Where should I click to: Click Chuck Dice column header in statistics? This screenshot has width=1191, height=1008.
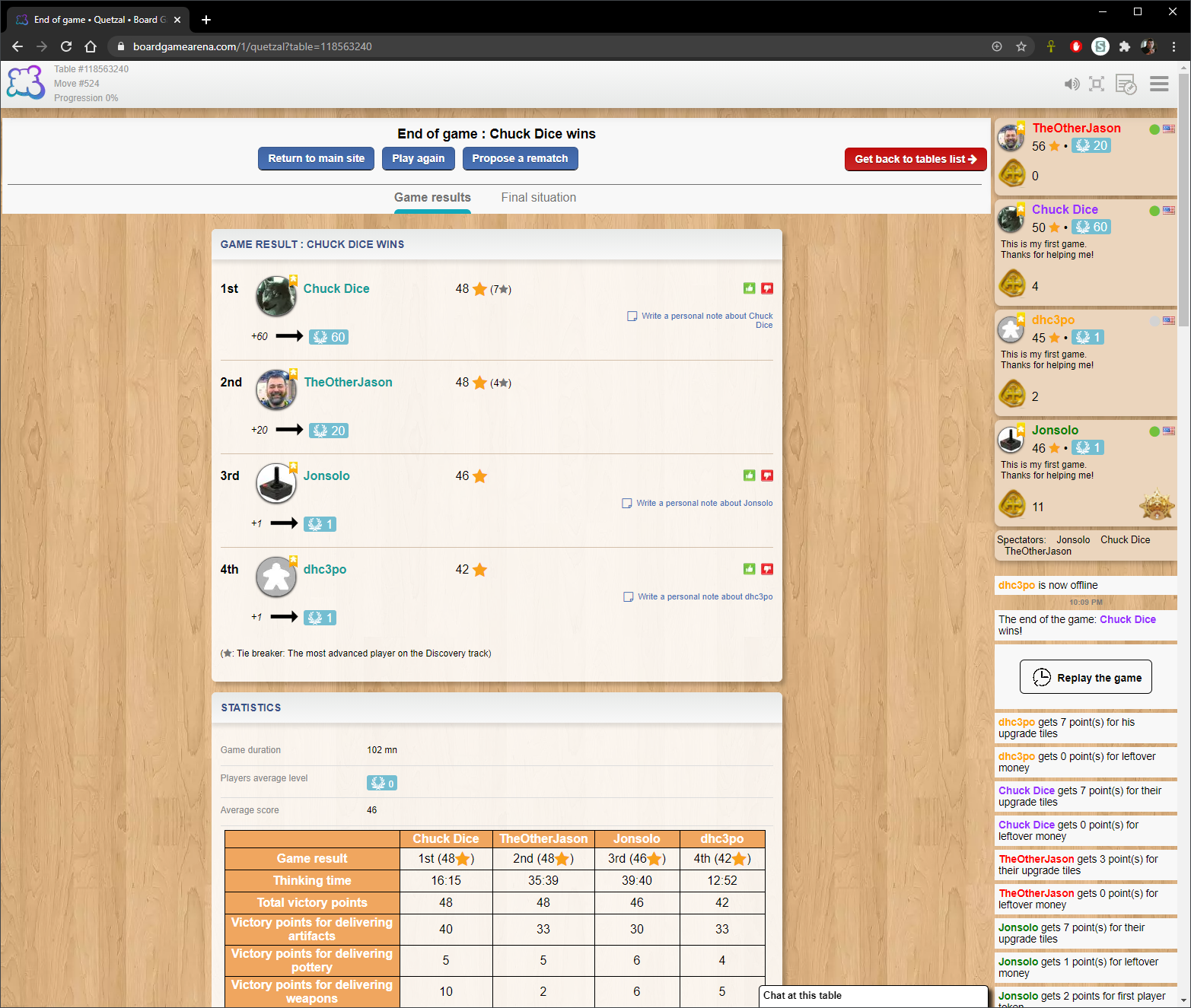[446, 838]
